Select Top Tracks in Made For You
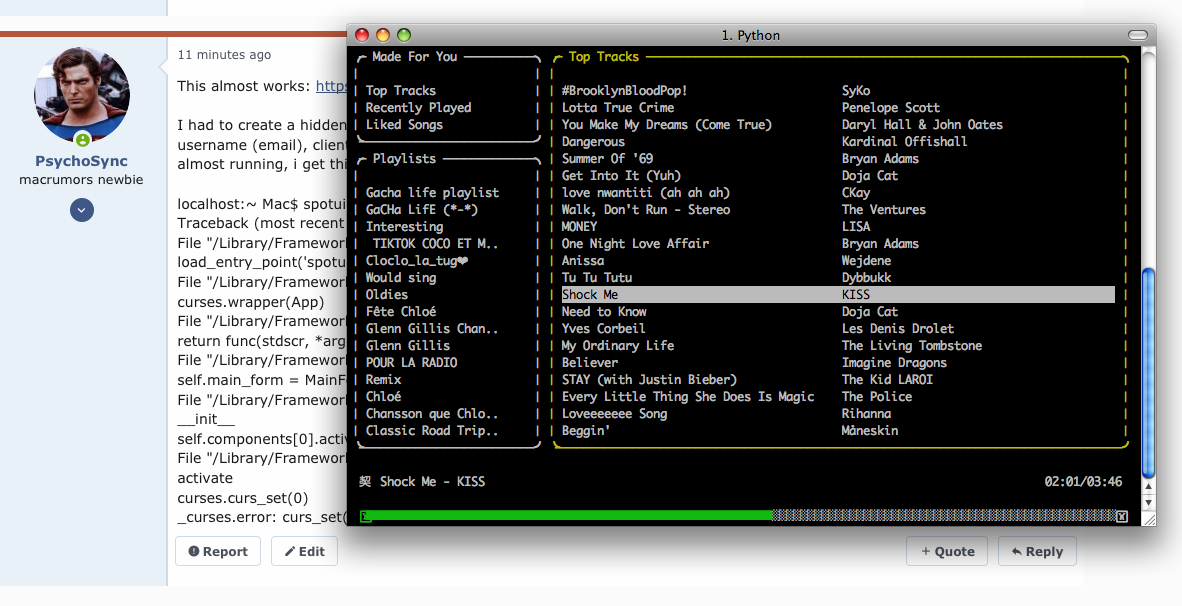 coord(400,90)
